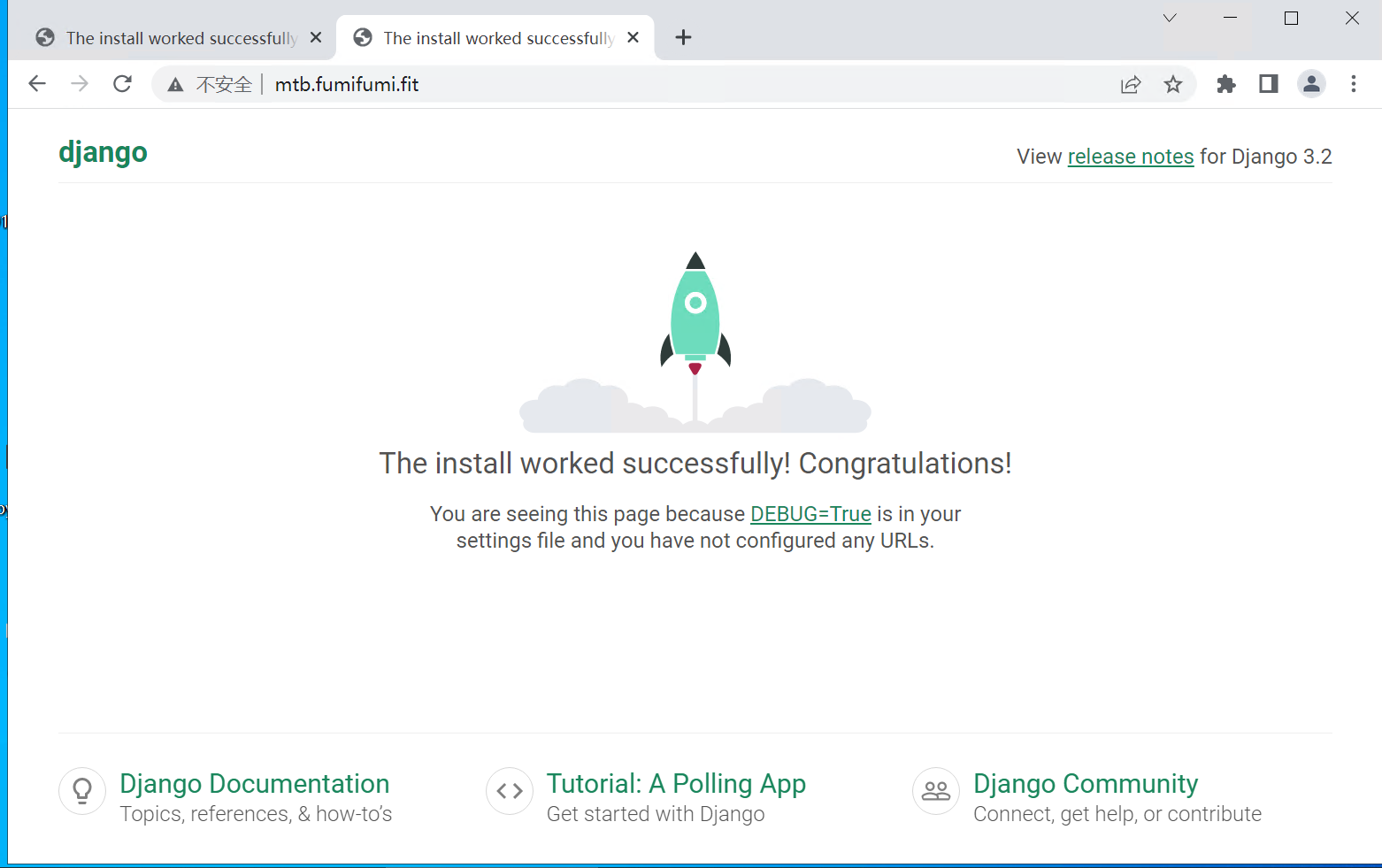Maximize the browser window
Image resolution: width=1382 pixels, height=868 pixels.
tap(1291, 18)
